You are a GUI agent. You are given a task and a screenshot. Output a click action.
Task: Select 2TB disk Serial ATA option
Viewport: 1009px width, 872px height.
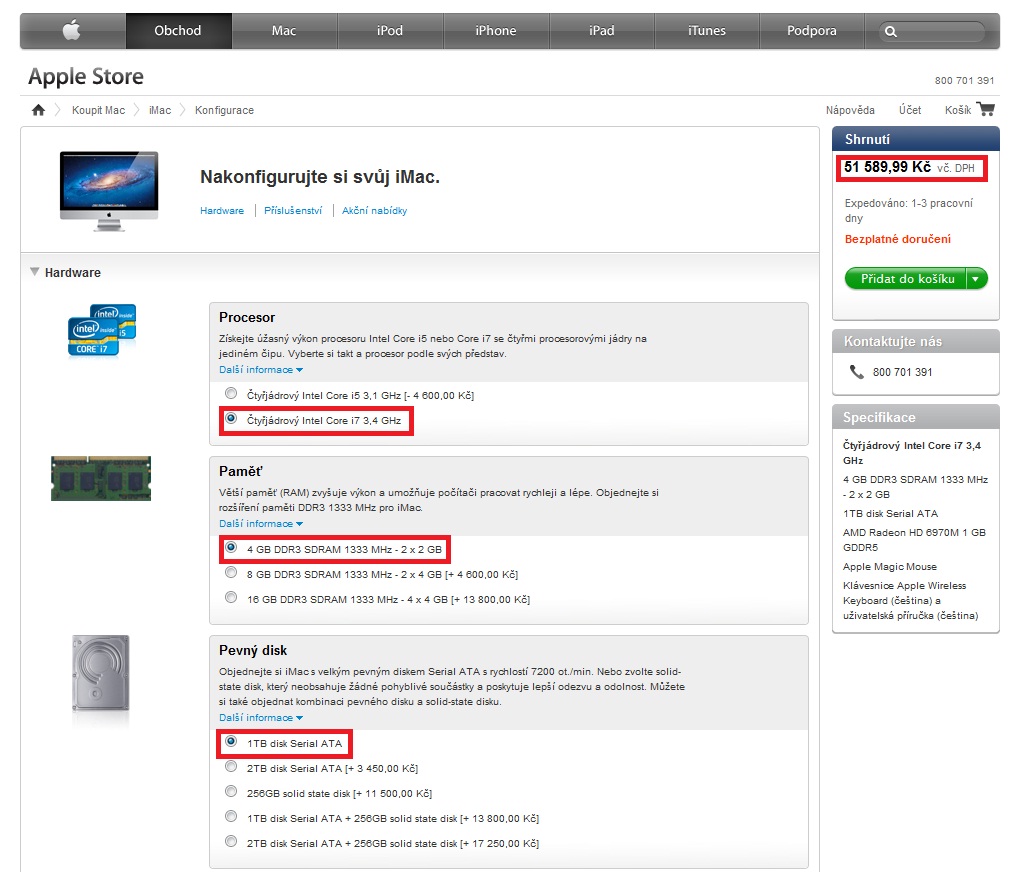pos(230,766)
